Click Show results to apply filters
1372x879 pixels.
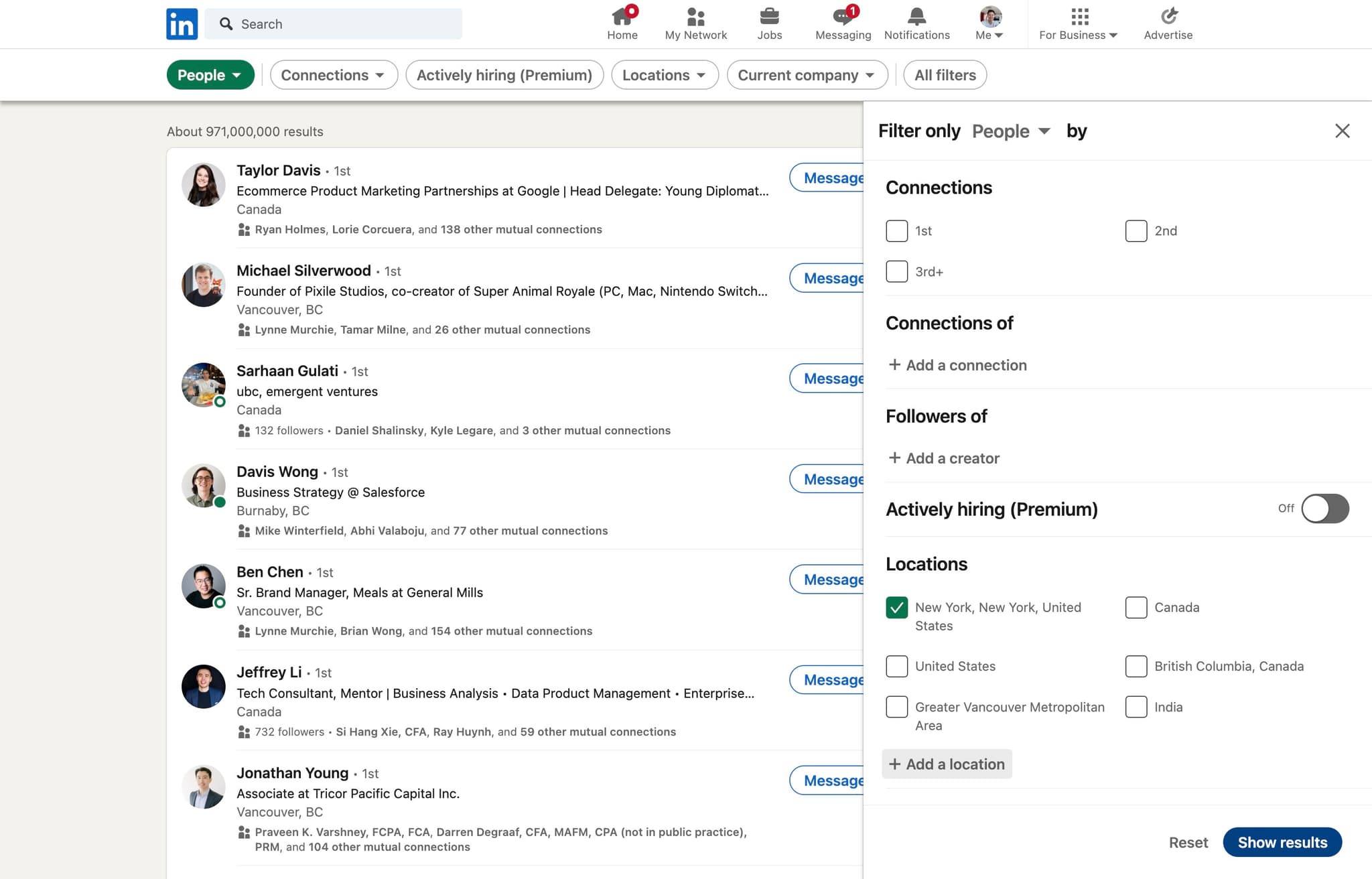coord(1282,842)
